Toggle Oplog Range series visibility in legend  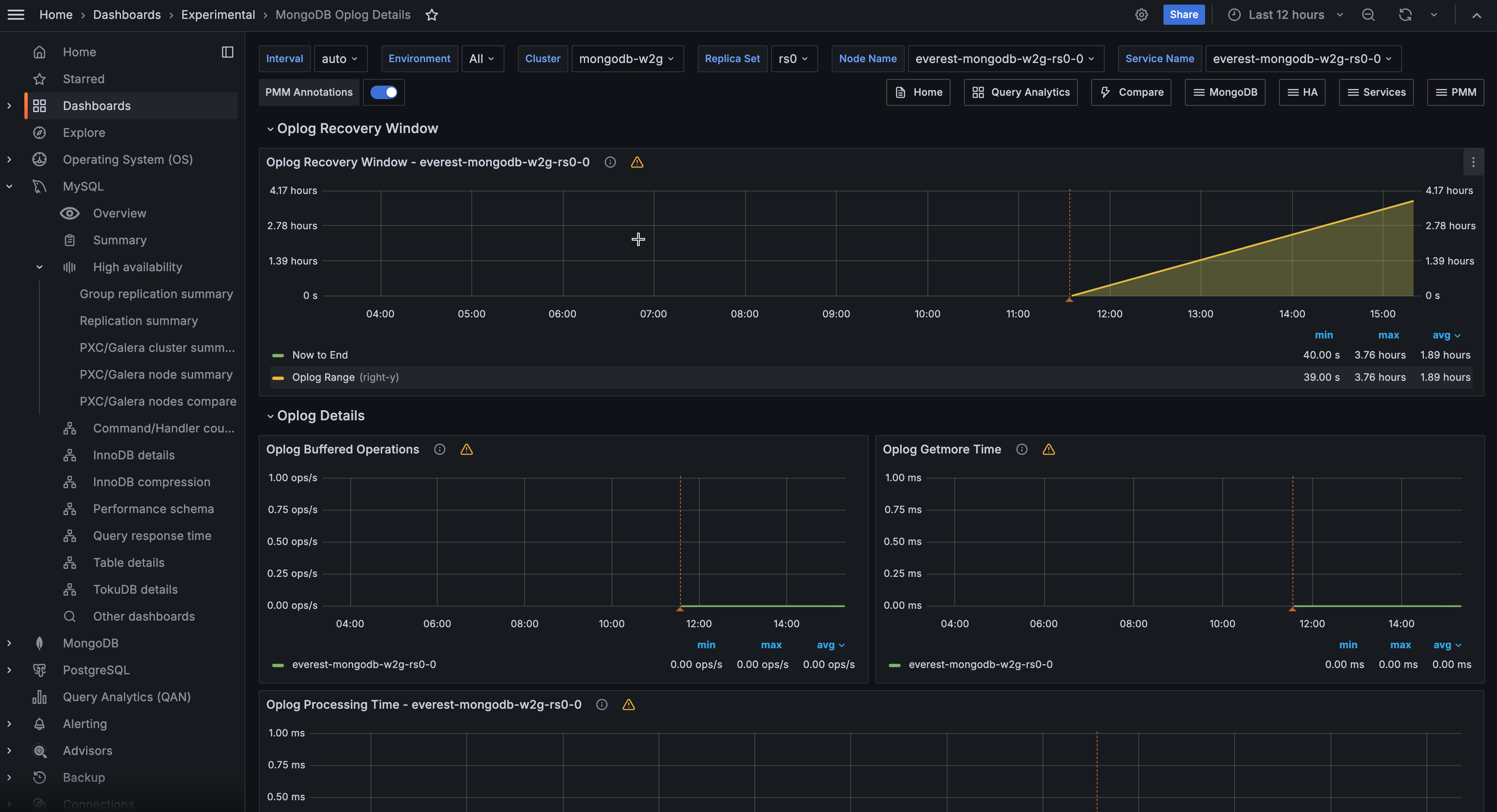(323, 377)
